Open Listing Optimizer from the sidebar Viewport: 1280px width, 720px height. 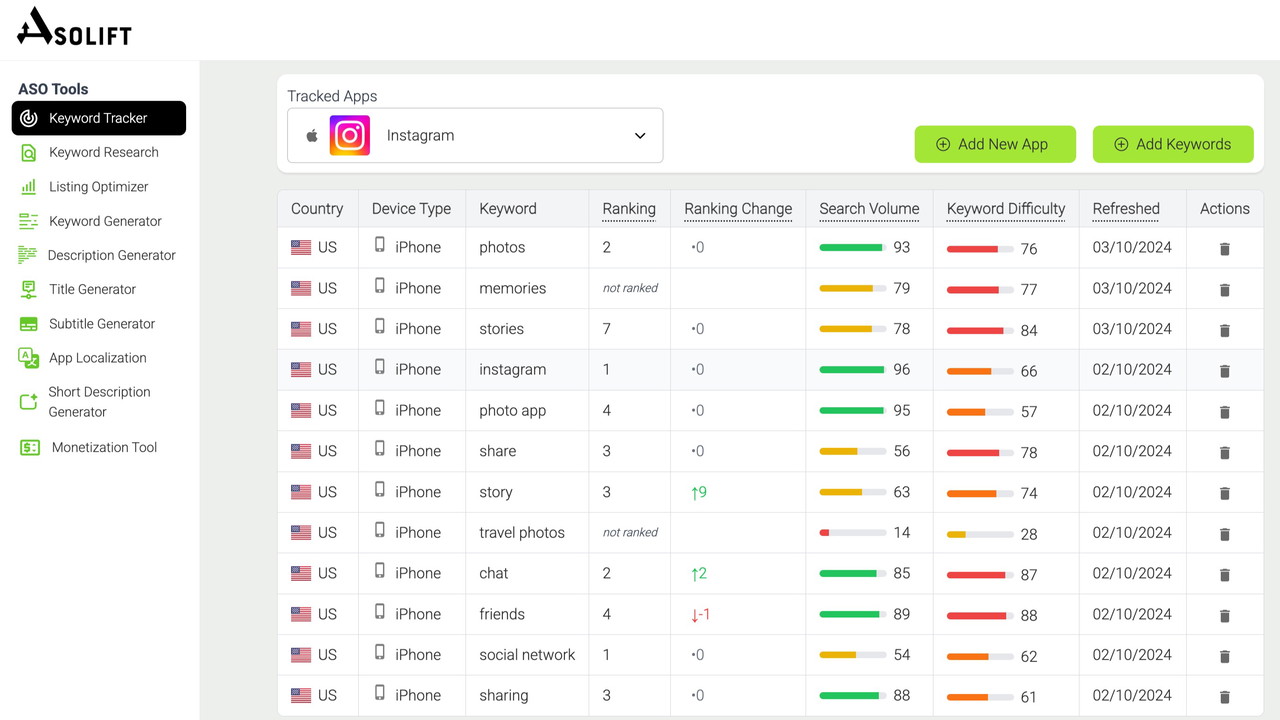click(99, 187)
